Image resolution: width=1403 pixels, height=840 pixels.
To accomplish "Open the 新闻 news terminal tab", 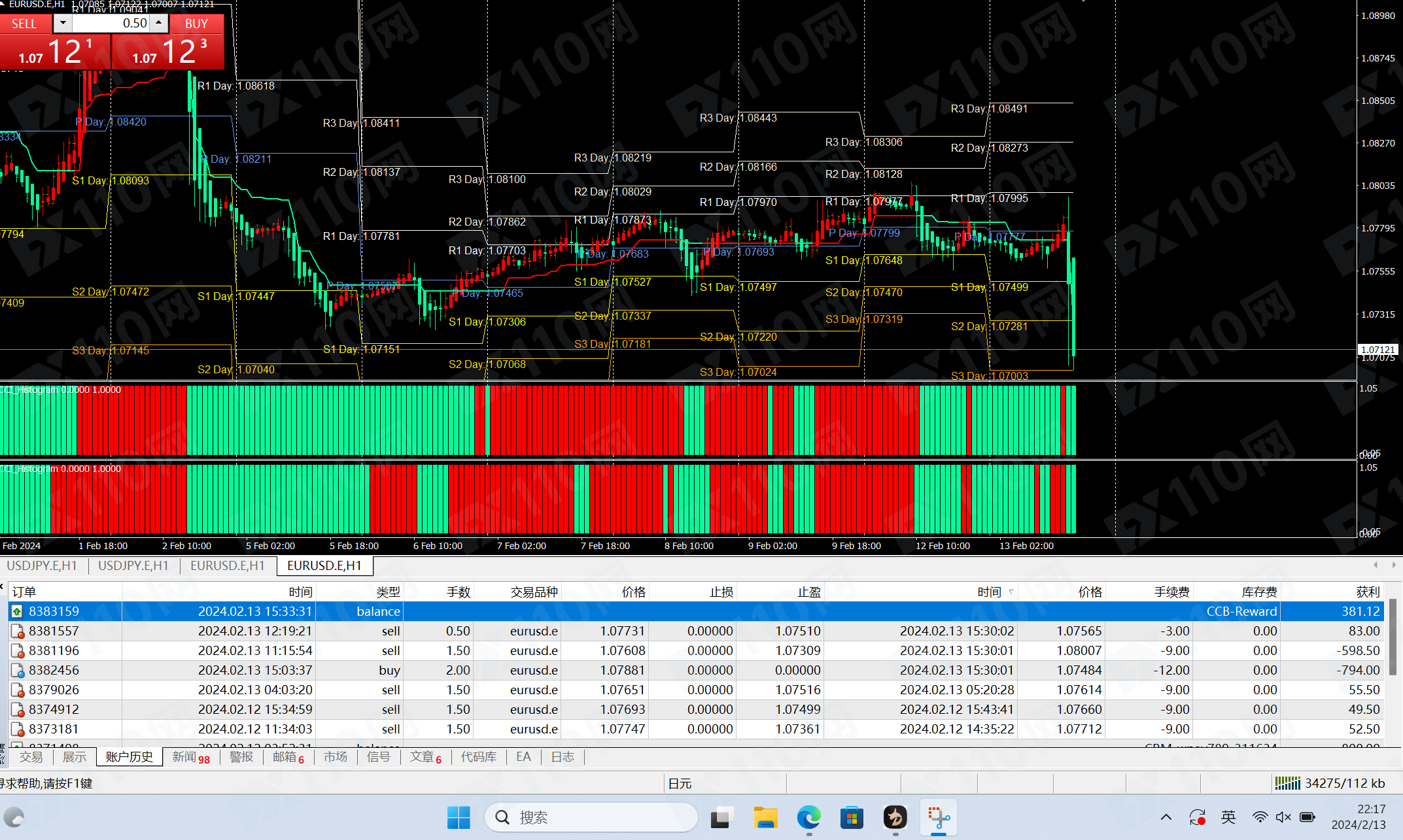I will [184, 757].
